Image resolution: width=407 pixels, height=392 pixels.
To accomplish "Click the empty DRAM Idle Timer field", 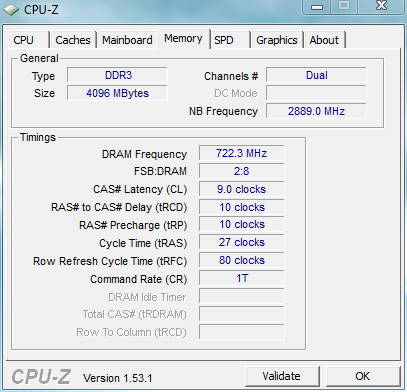I will click(242, 296).
